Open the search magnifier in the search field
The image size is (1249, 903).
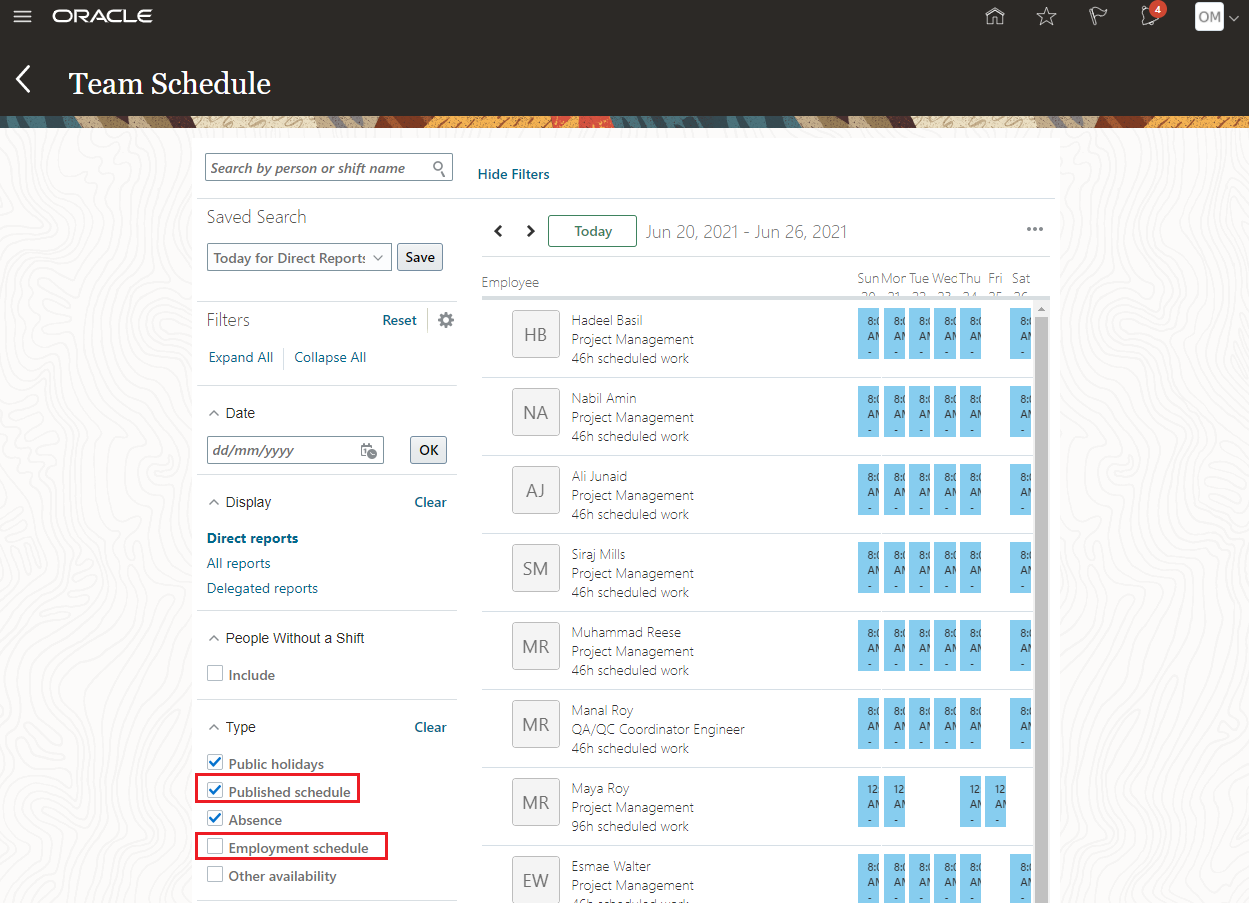439,167
